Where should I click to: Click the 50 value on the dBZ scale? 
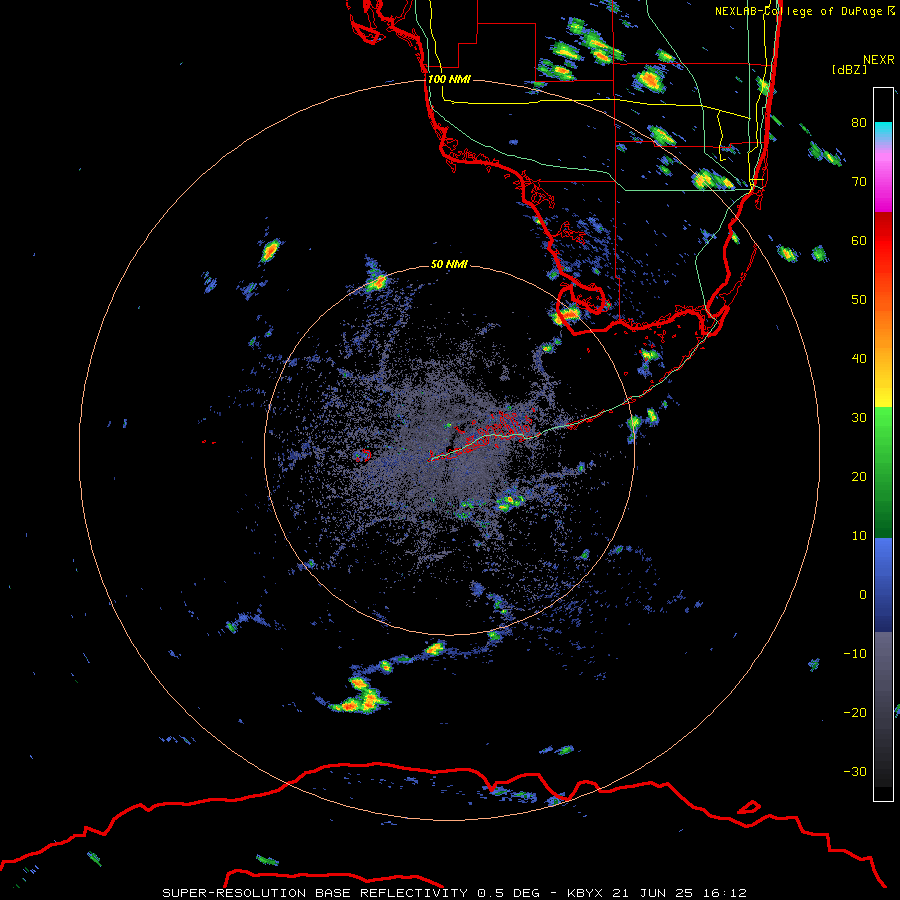(x=859, y=300)
